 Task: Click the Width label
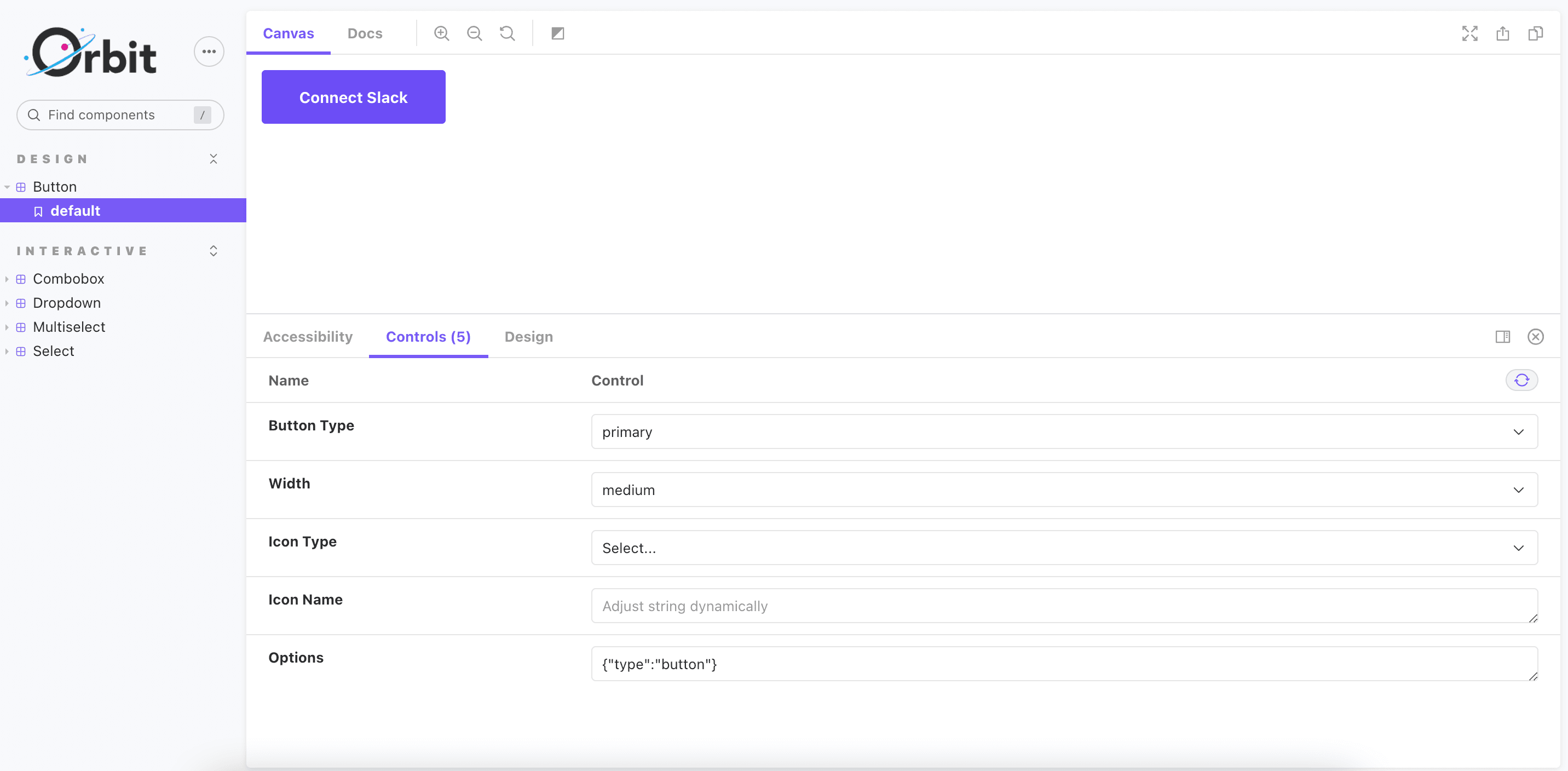pyautogui.click(x=289, y=484)
